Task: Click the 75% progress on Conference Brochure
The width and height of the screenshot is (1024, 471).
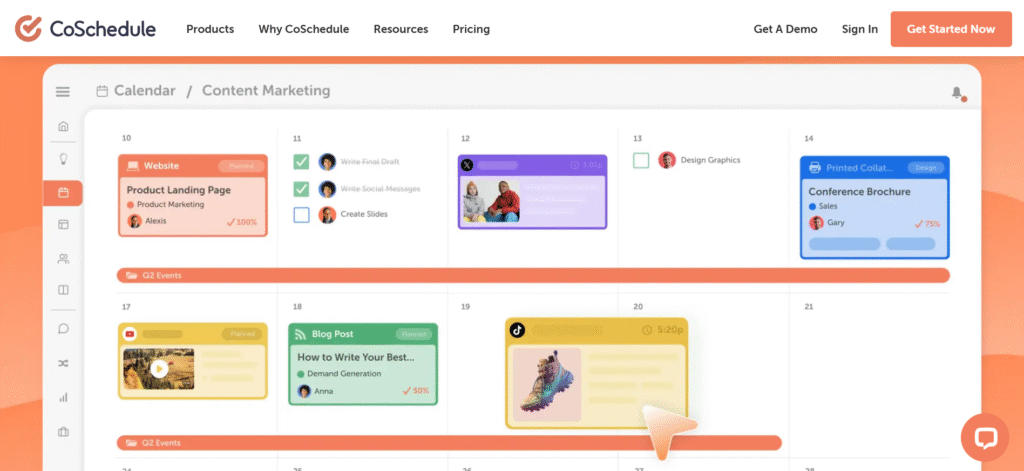Action: [x=927, y=223]
